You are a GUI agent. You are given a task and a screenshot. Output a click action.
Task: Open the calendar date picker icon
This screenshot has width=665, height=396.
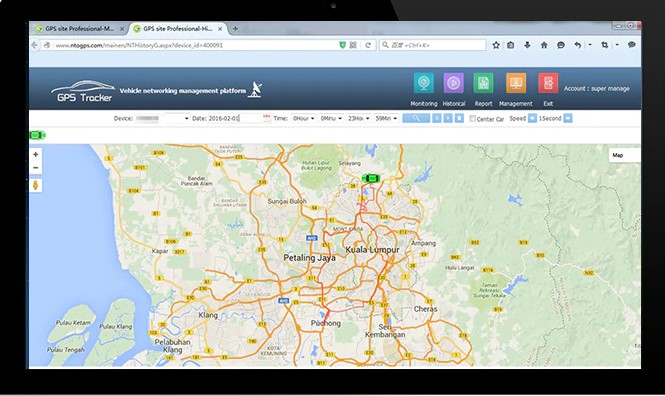coord(266,118)
